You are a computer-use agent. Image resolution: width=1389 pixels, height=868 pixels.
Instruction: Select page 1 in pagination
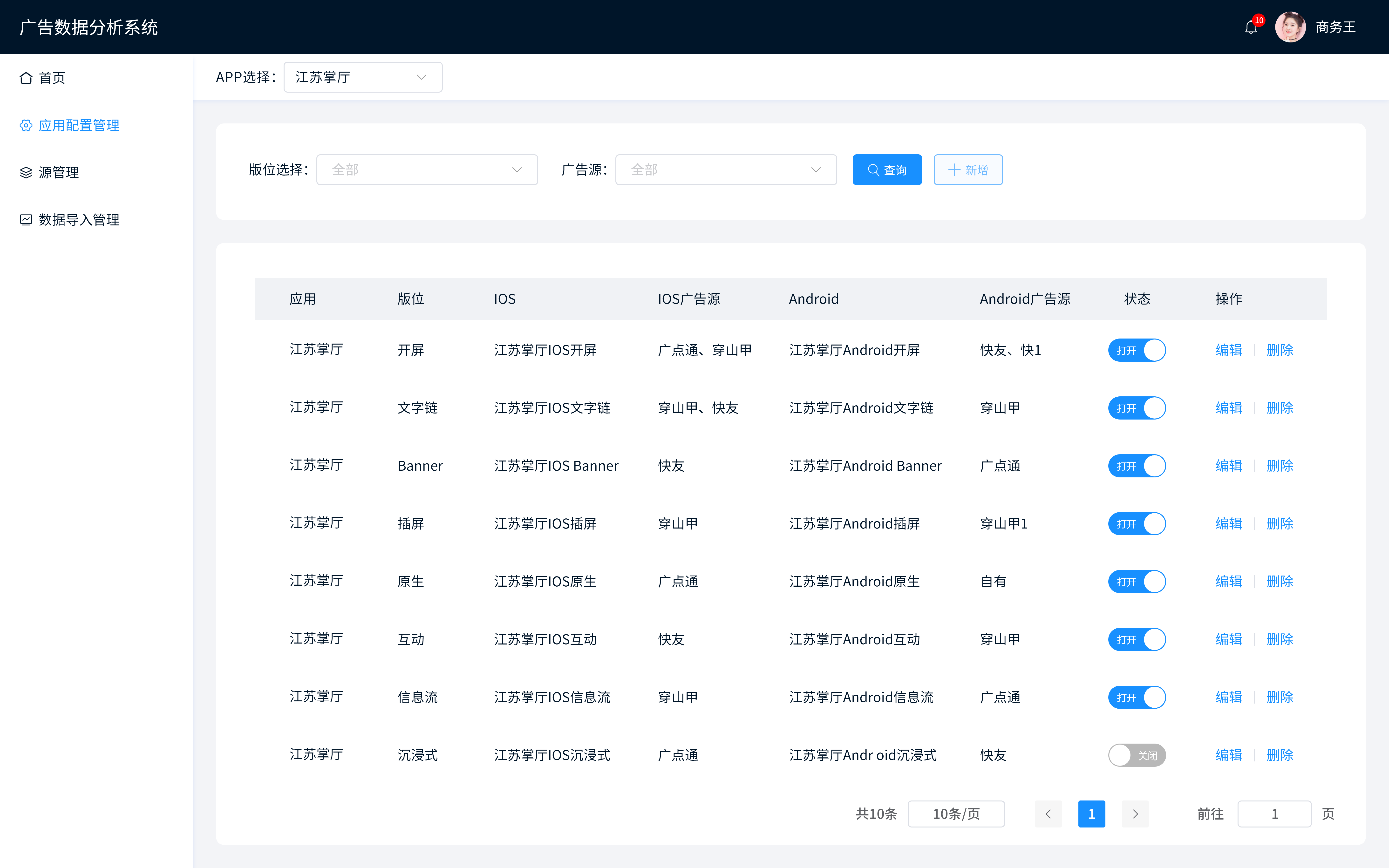click(1092, 814)
